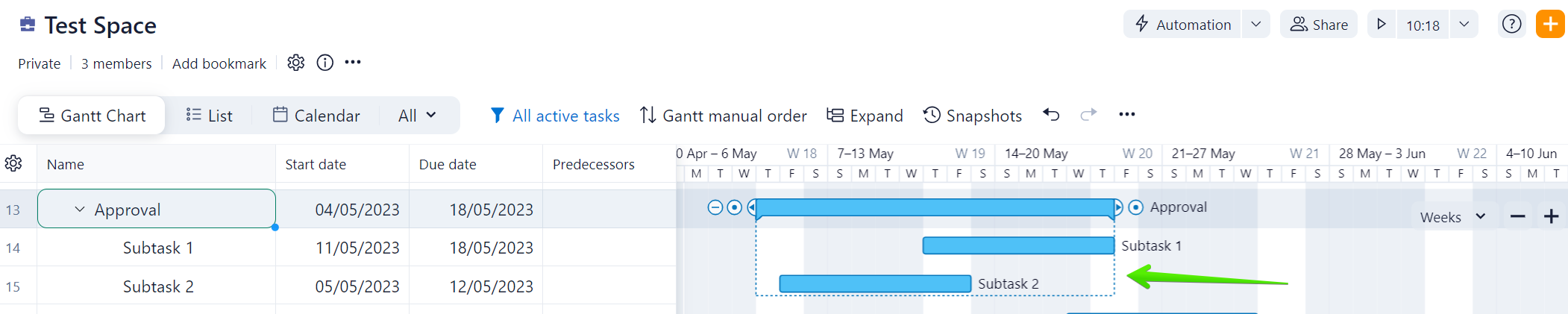Zoom out the Gantt timeline

[x=1517, y=217]
